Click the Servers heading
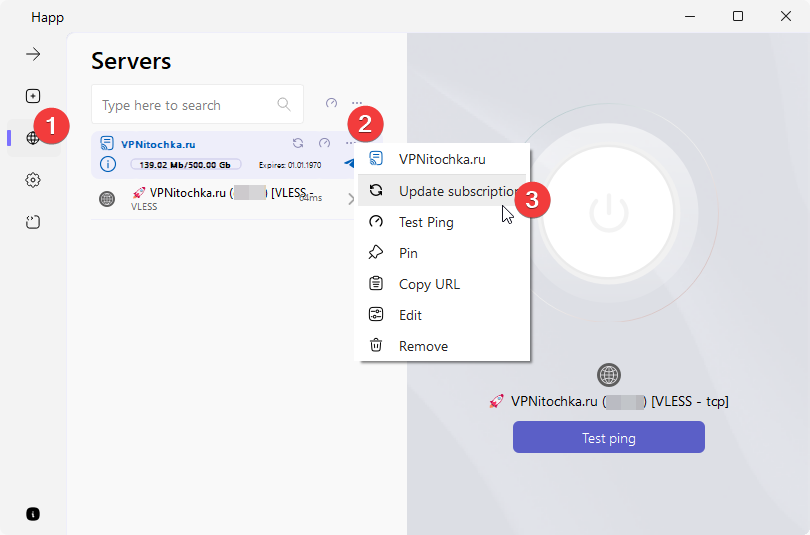Image resolution: width=810 pixels, height=535 pixels. [131, 61]
